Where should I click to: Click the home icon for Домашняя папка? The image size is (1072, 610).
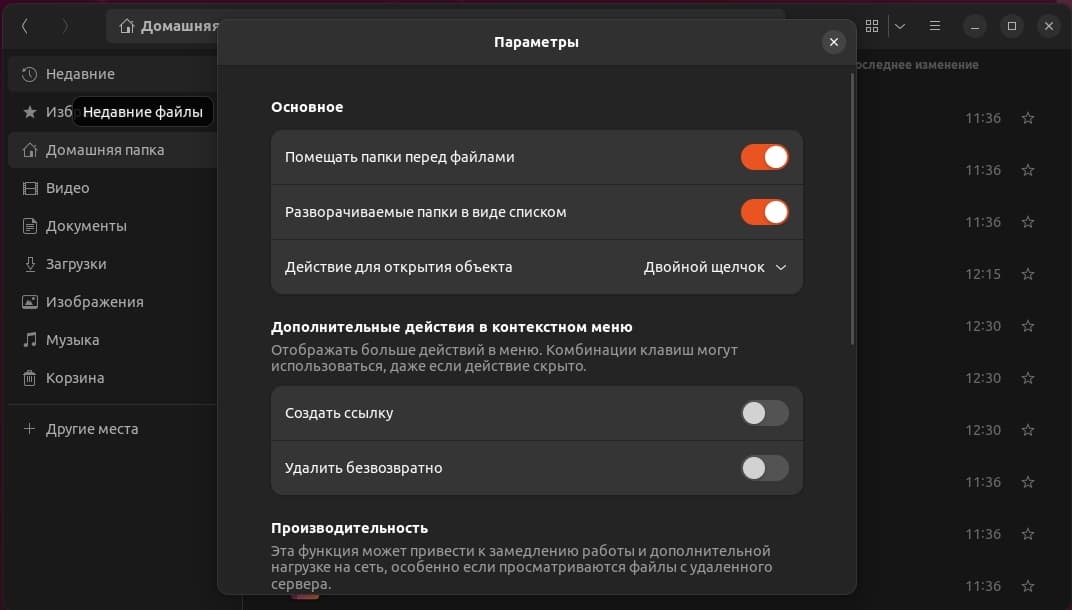pos(29,150)
